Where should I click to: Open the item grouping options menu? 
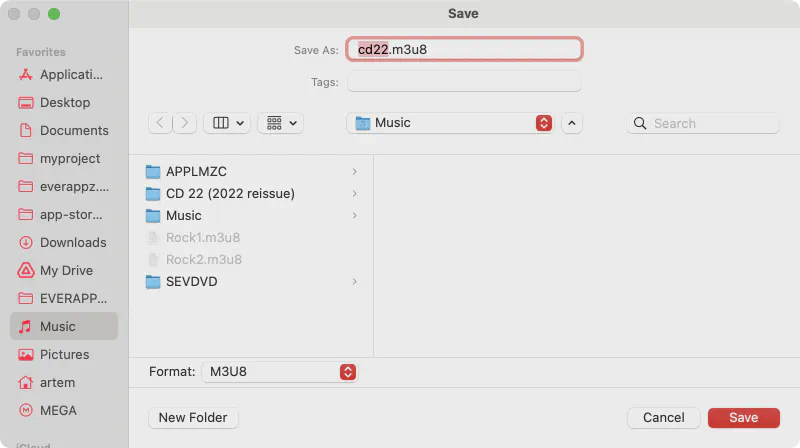280,123
